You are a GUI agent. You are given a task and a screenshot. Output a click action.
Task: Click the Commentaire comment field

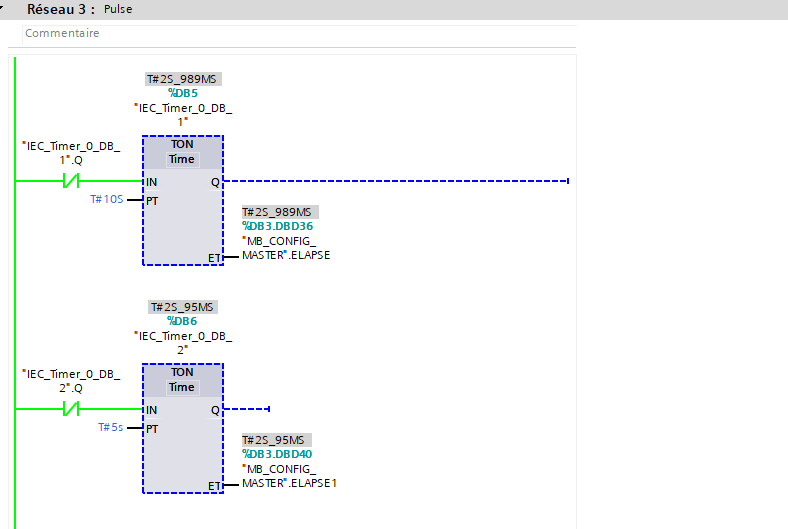click(x=62, y=33)
